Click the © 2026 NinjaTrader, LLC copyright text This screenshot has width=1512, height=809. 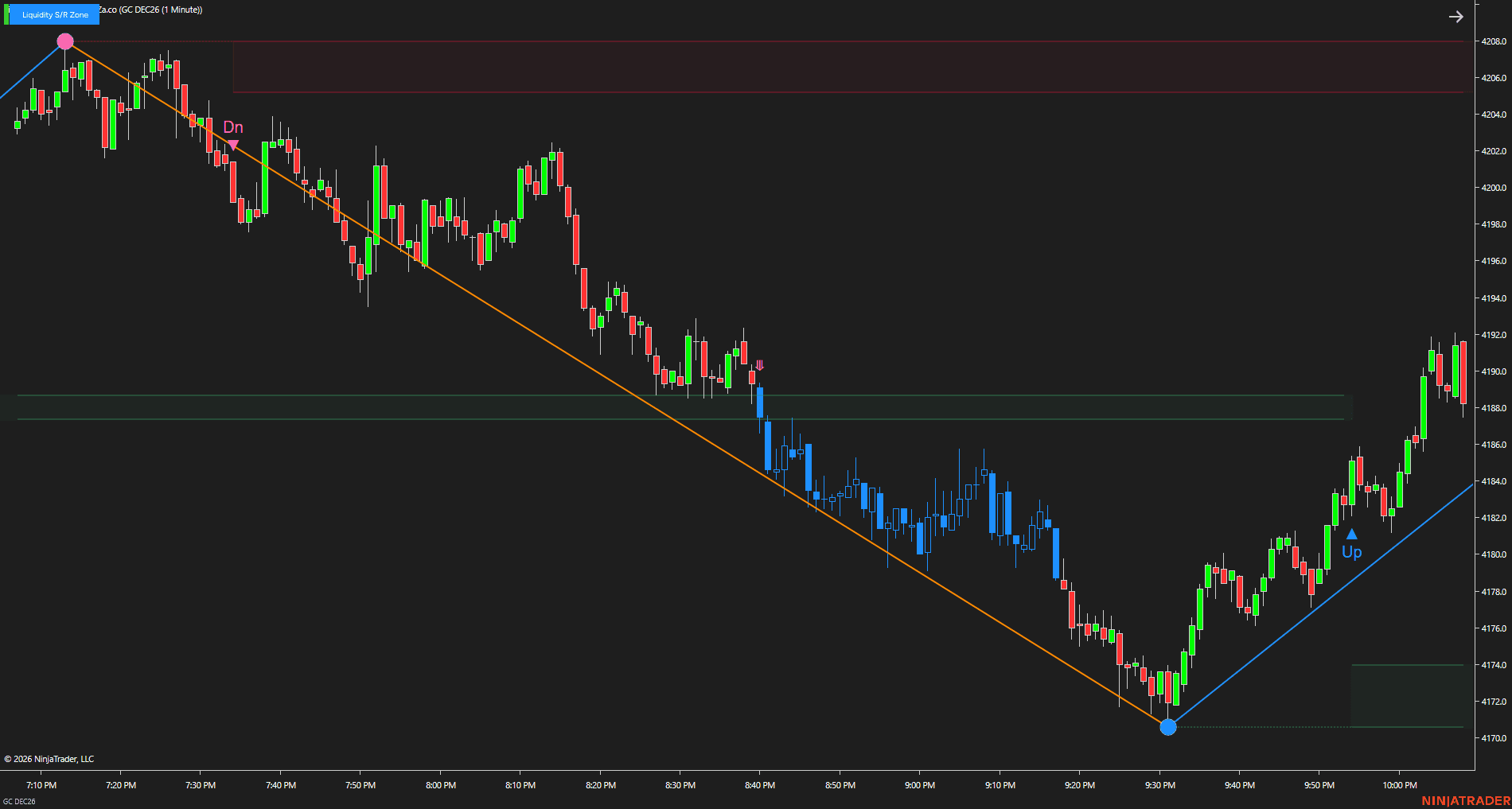(49, 759)
